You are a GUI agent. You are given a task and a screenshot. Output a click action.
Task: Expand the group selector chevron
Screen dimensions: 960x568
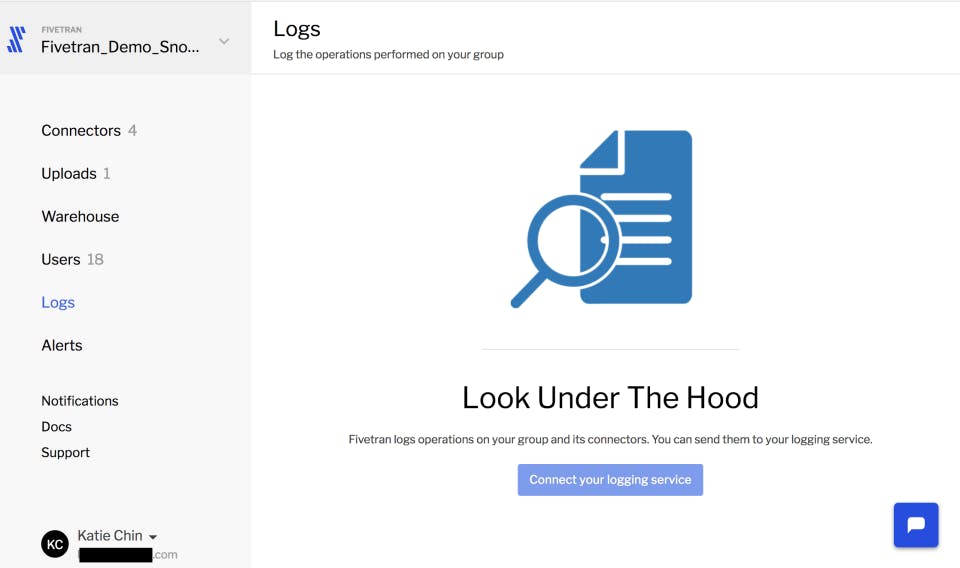[224, 42]
